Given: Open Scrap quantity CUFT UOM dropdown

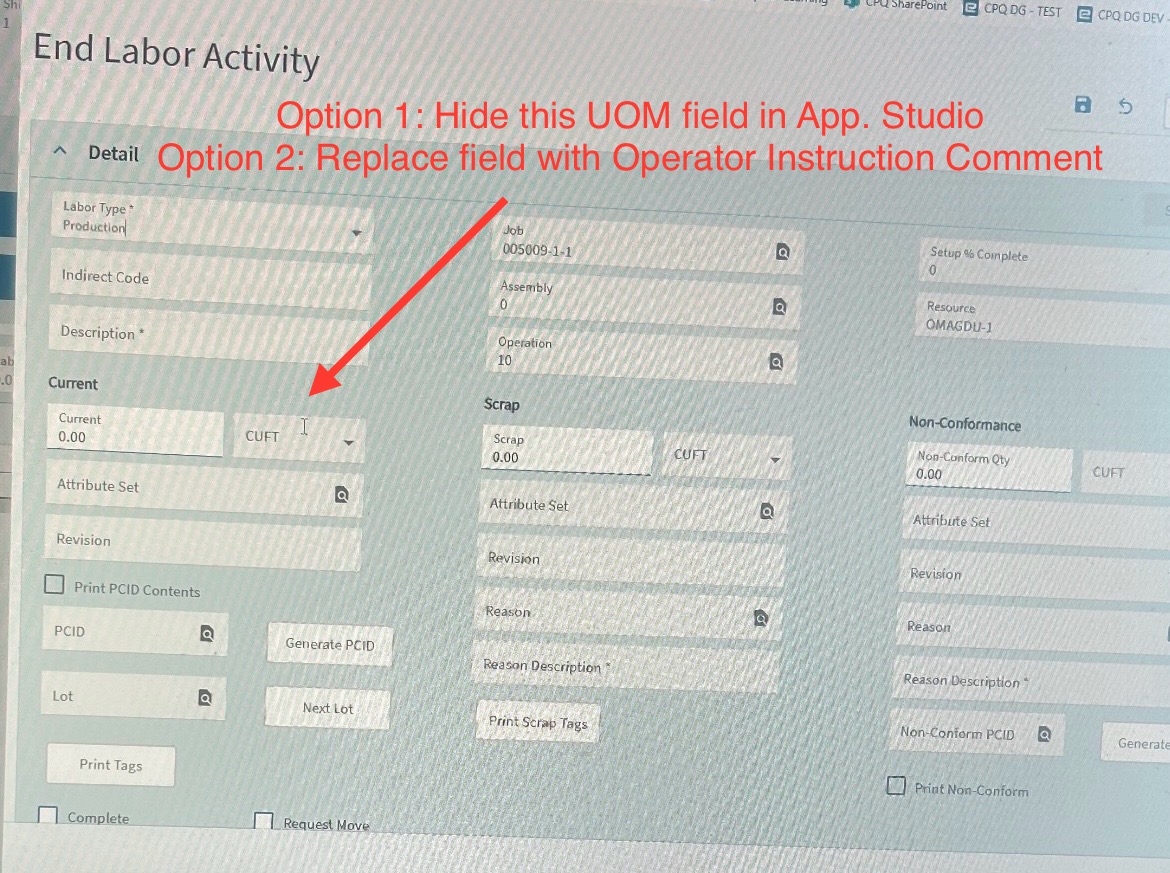Looking at the screenshot, I should (726, 456).
